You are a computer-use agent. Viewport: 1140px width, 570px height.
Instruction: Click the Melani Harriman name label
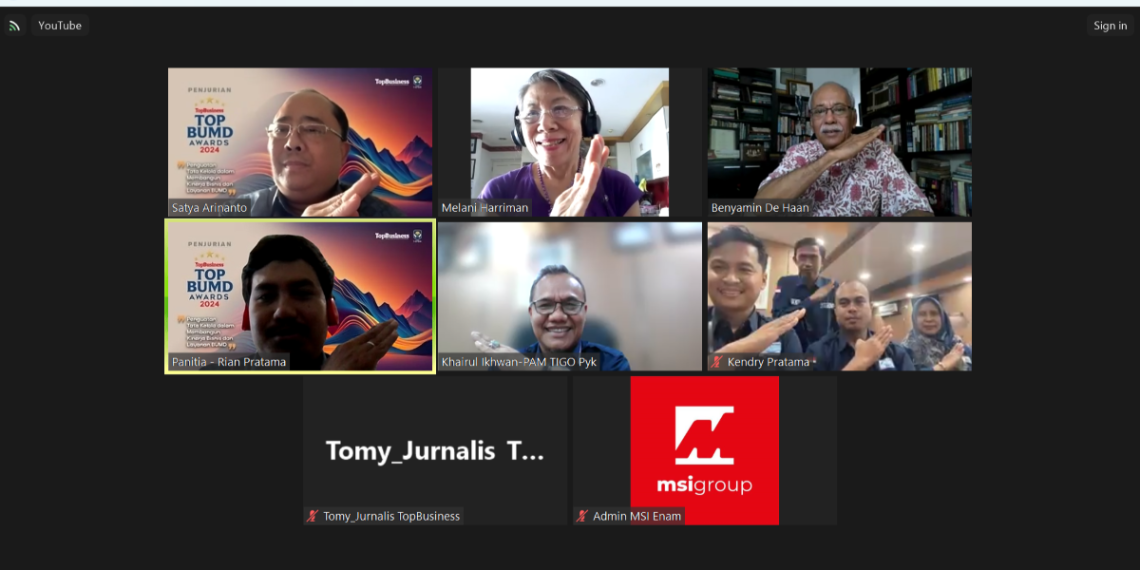click(x=484, y=208)
